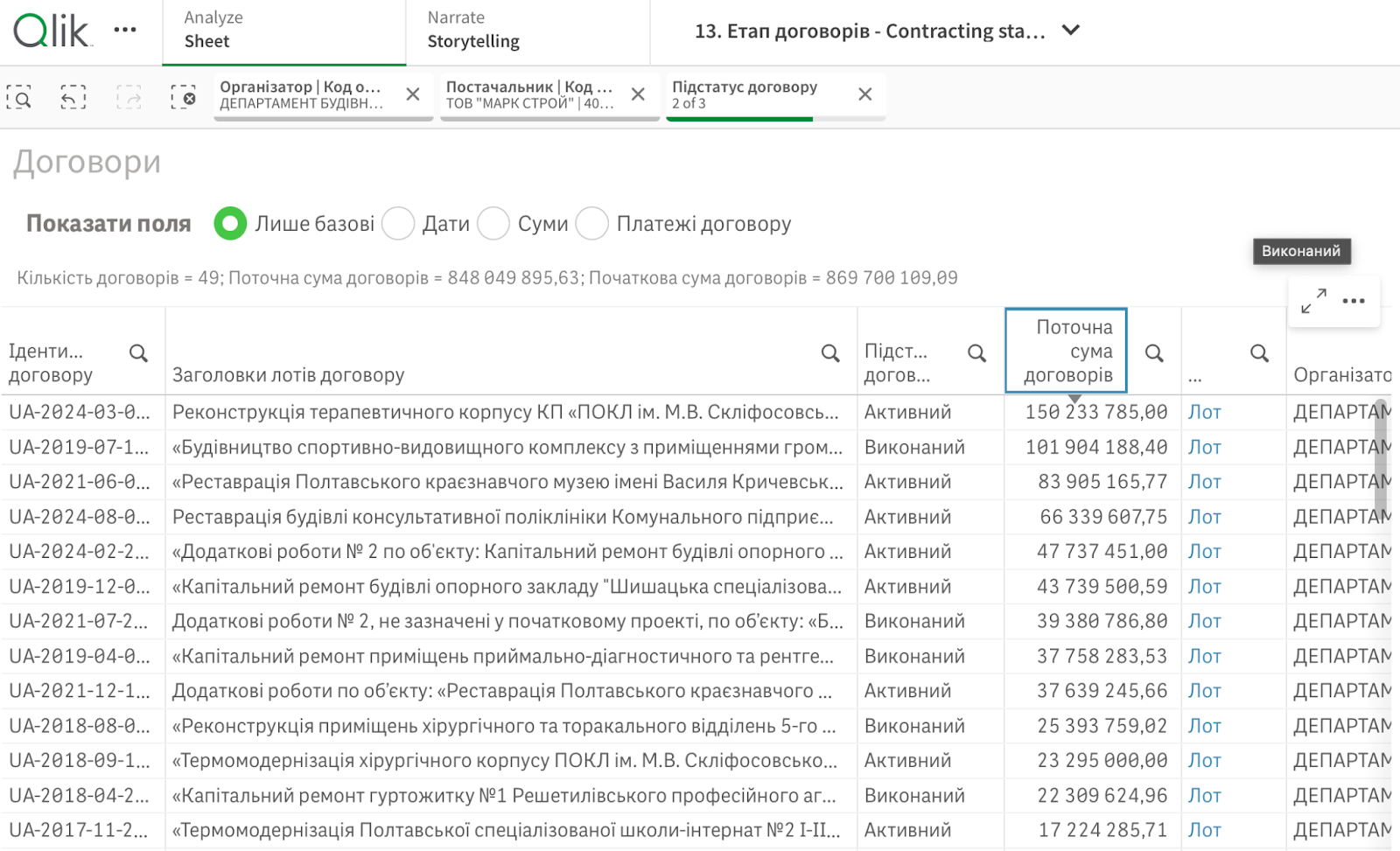Open Лот link in first row
The height and width of the screenshot is (851, 1400).
1204,412
